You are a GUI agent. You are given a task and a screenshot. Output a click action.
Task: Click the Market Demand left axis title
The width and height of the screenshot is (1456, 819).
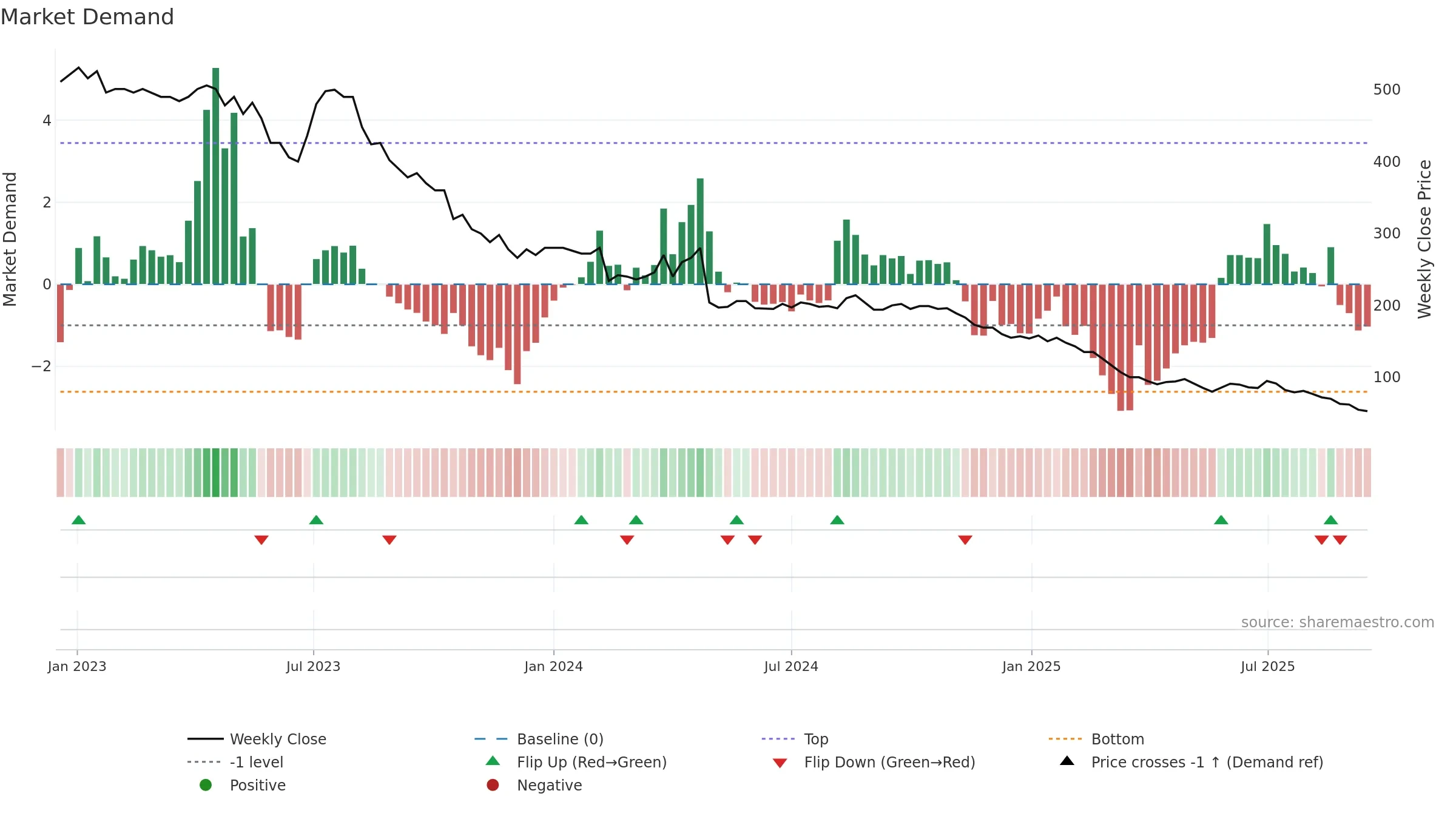[10, 239]
